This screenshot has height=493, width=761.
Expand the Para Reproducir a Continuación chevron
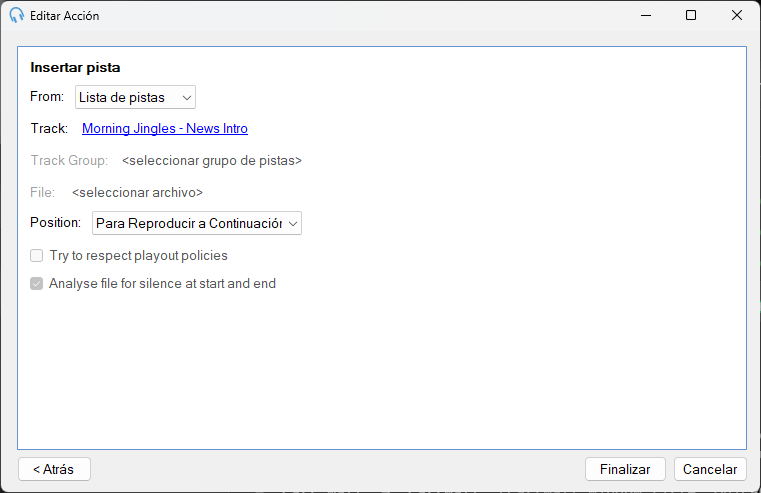[293, 224]
